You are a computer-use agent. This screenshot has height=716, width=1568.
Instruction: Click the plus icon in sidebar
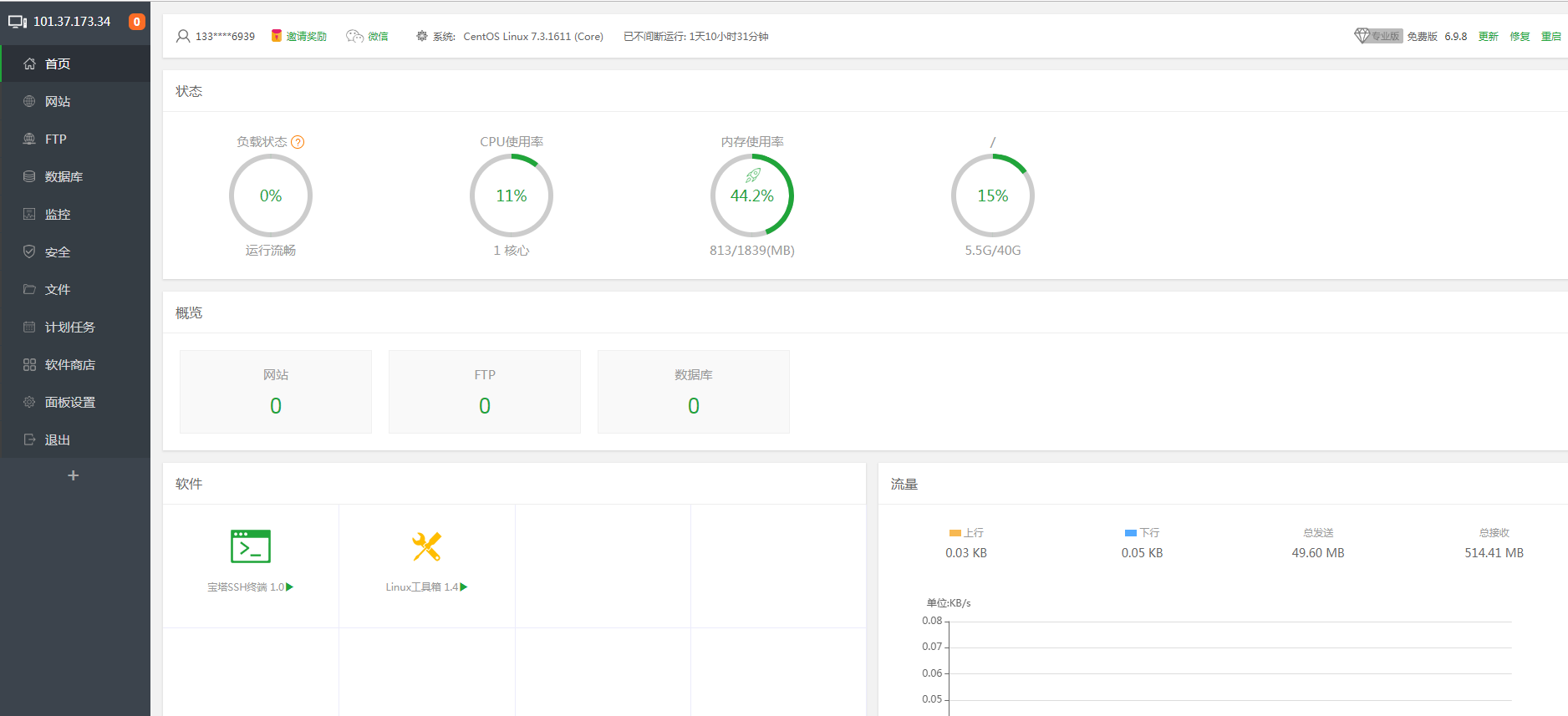[74, 475]
